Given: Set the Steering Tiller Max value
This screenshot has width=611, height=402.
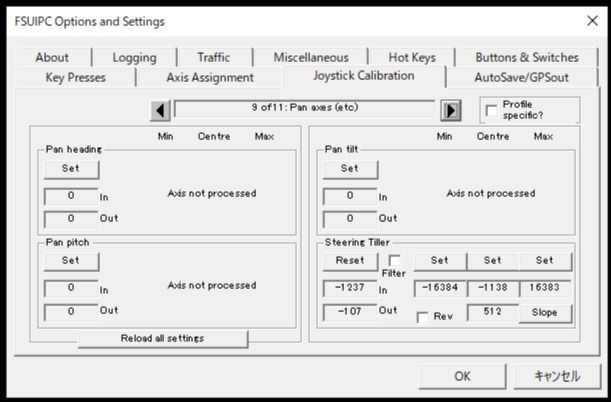Looking at the screenshot, I should [x=545, y=261].
